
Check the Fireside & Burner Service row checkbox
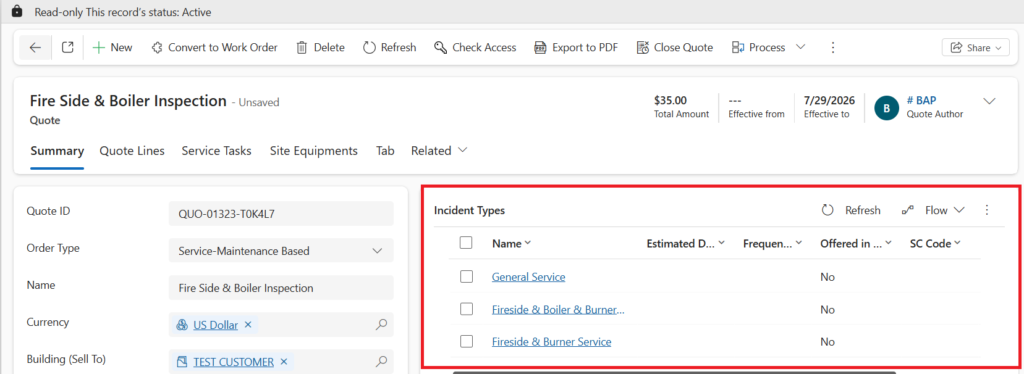point(466,341)
